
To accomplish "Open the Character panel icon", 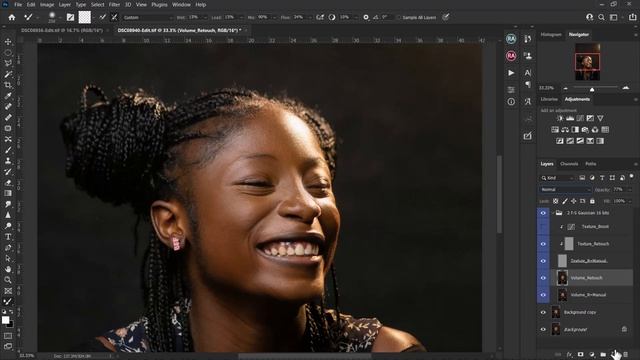I will coord(528,72).
